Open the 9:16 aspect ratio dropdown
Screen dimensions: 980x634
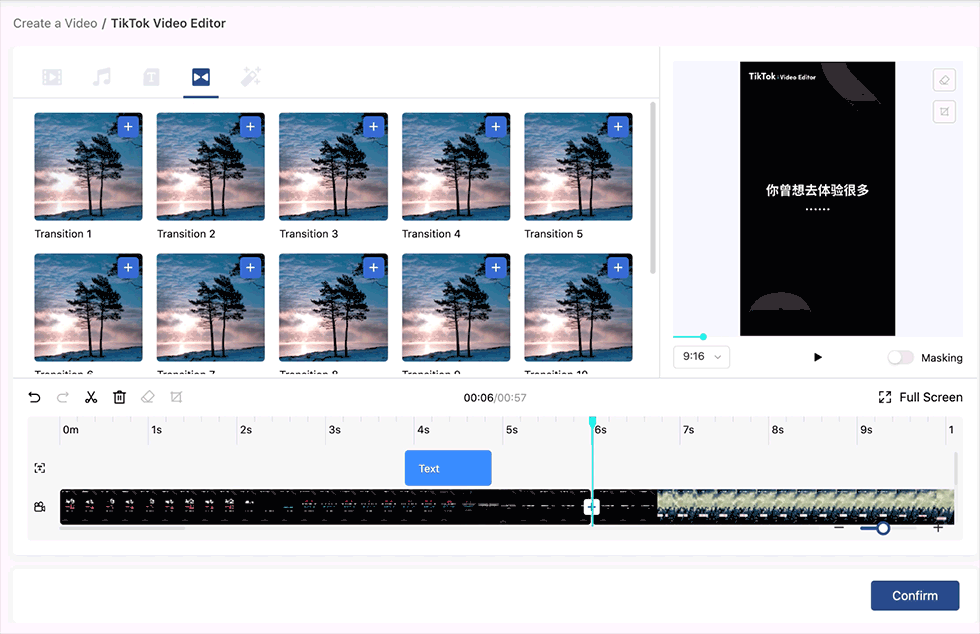[701, 356]
